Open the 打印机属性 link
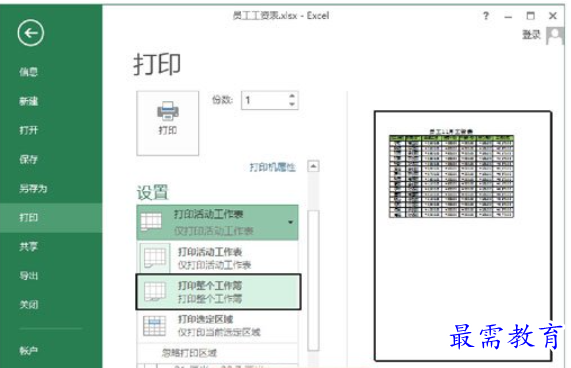The height and width of the screenshot is (368, 571). click(x=272, y=167)
